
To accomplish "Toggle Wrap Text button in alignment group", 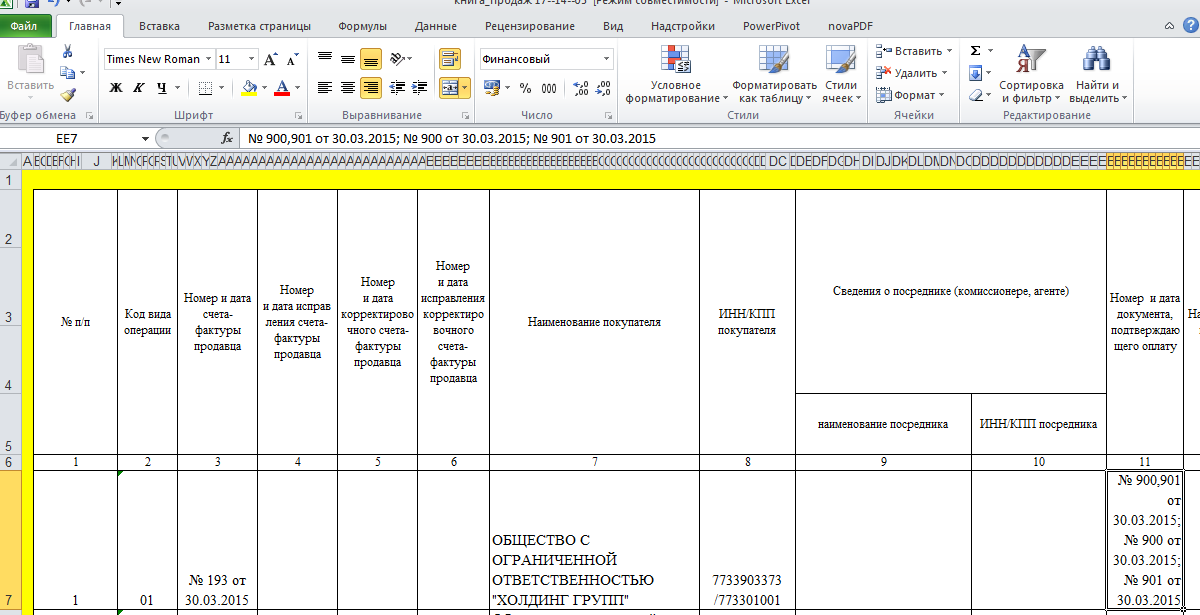I will pos(449,59).
